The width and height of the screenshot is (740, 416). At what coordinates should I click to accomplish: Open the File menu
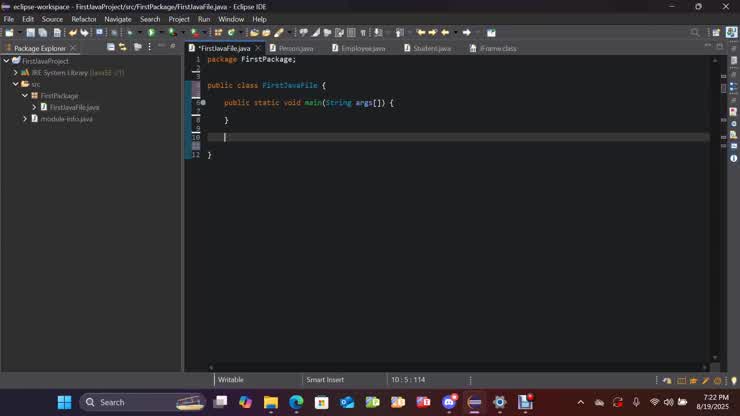click(8, 19)
